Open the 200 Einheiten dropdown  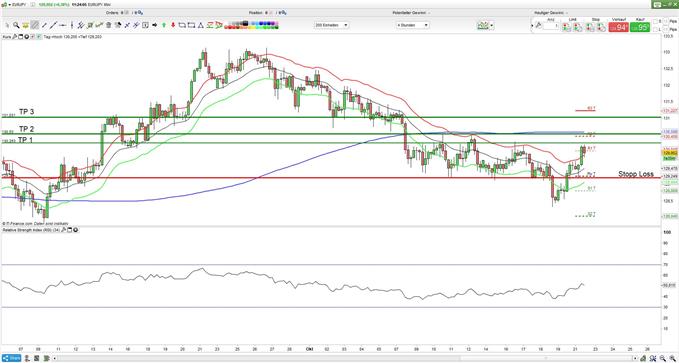(x=332, y=25)
